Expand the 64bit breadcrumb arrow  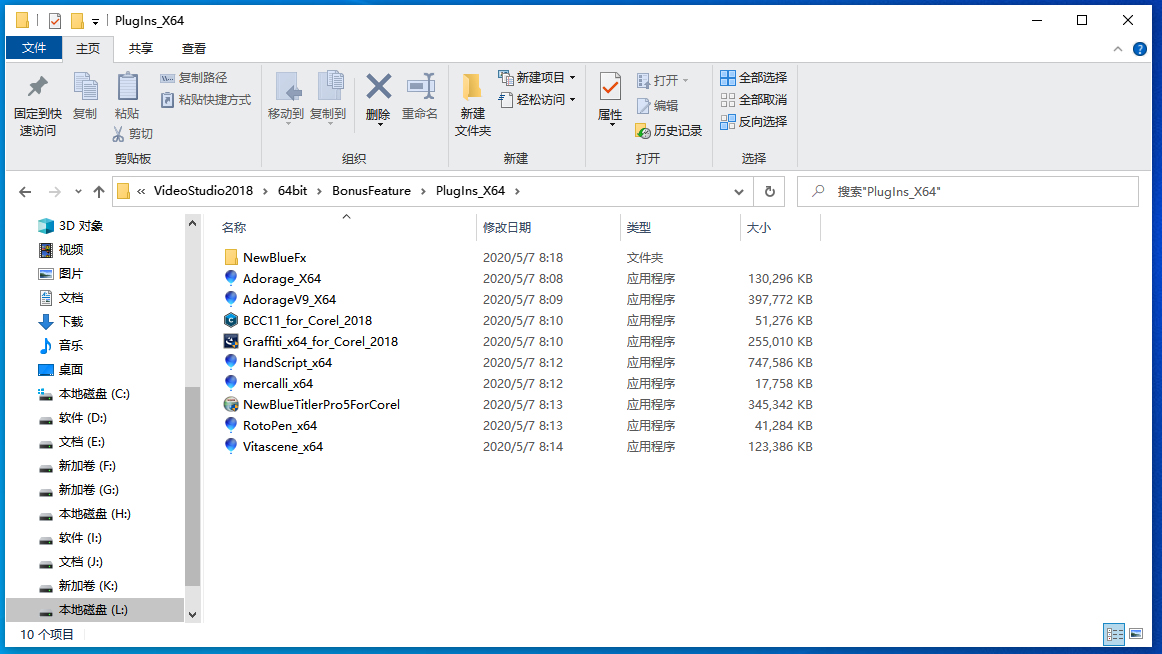319,191
